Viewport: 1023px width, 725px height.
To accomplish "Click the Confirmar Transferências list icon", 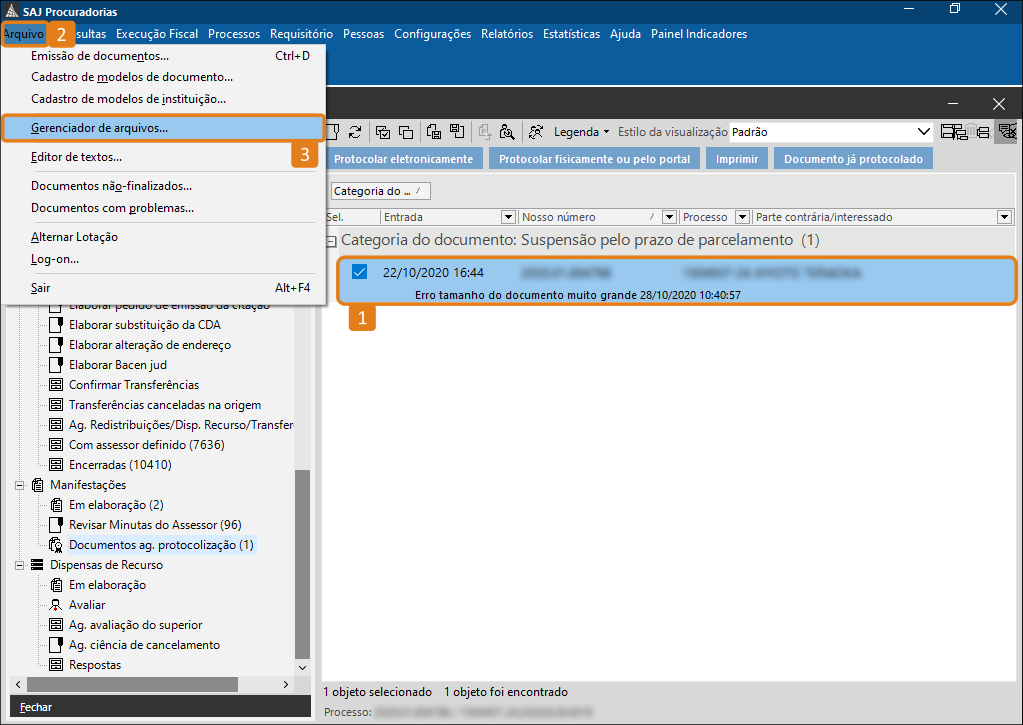I will tap(56, 385).
